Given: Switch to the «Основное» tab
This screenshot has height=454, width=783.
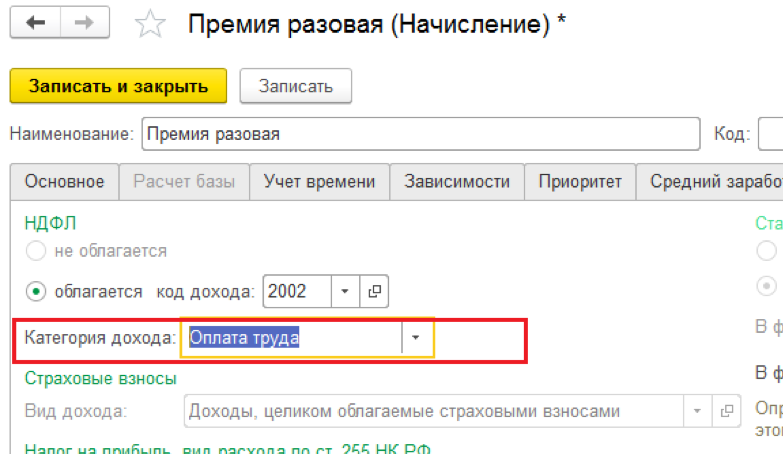Looking at the screenshot, I should pyautogui.click(x=64, y=182).
